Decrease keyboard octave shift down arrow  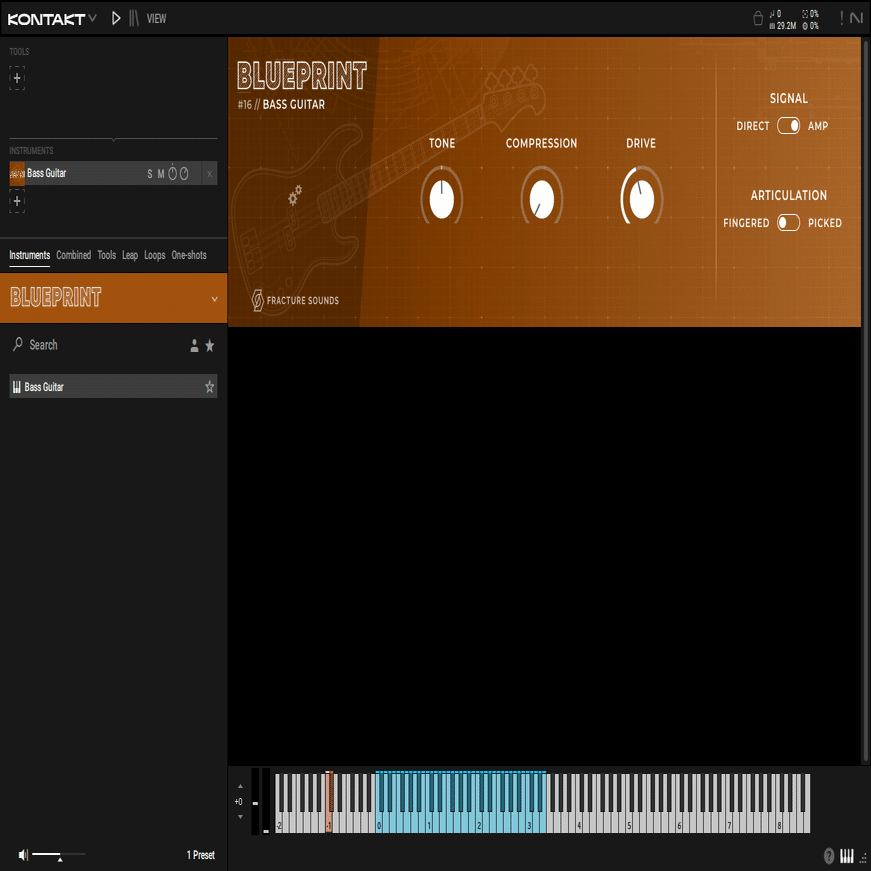pos(240,817)
